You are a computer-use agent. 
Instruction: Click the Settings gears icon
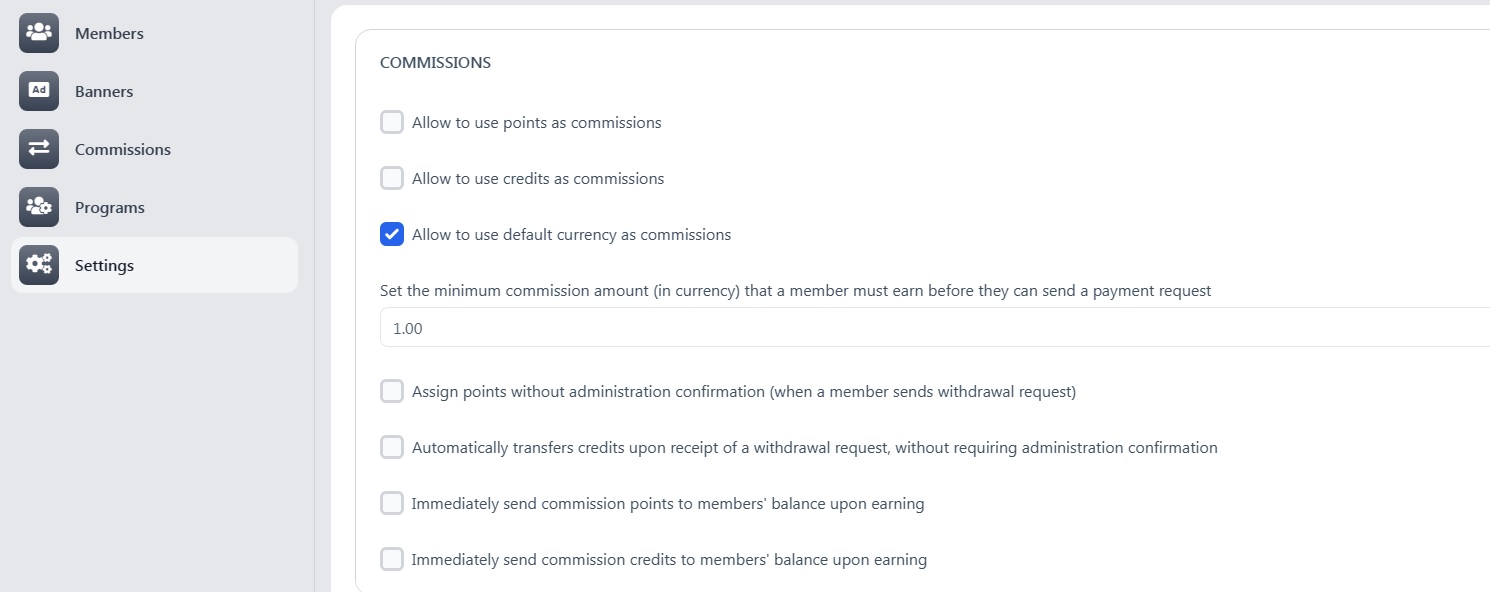pyautogui.click(x=39, y=265)
